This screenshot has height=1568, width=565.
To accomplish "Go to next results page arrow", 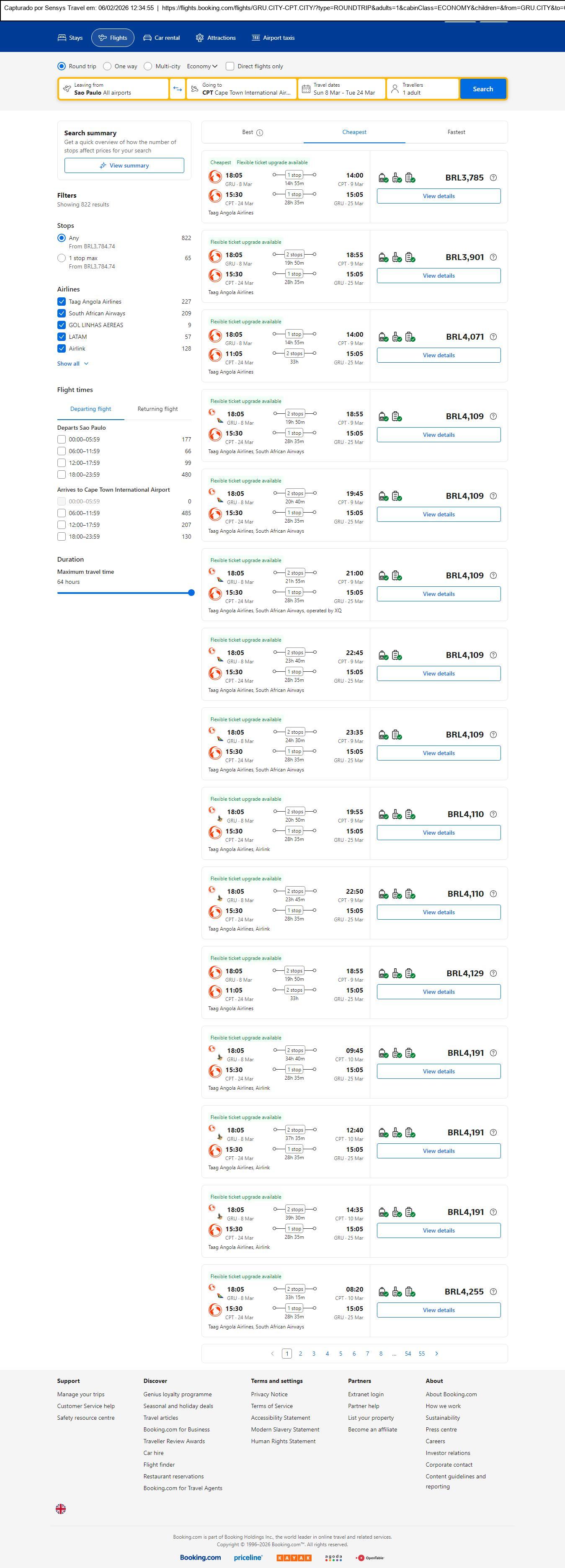I will pos(436,1354).
